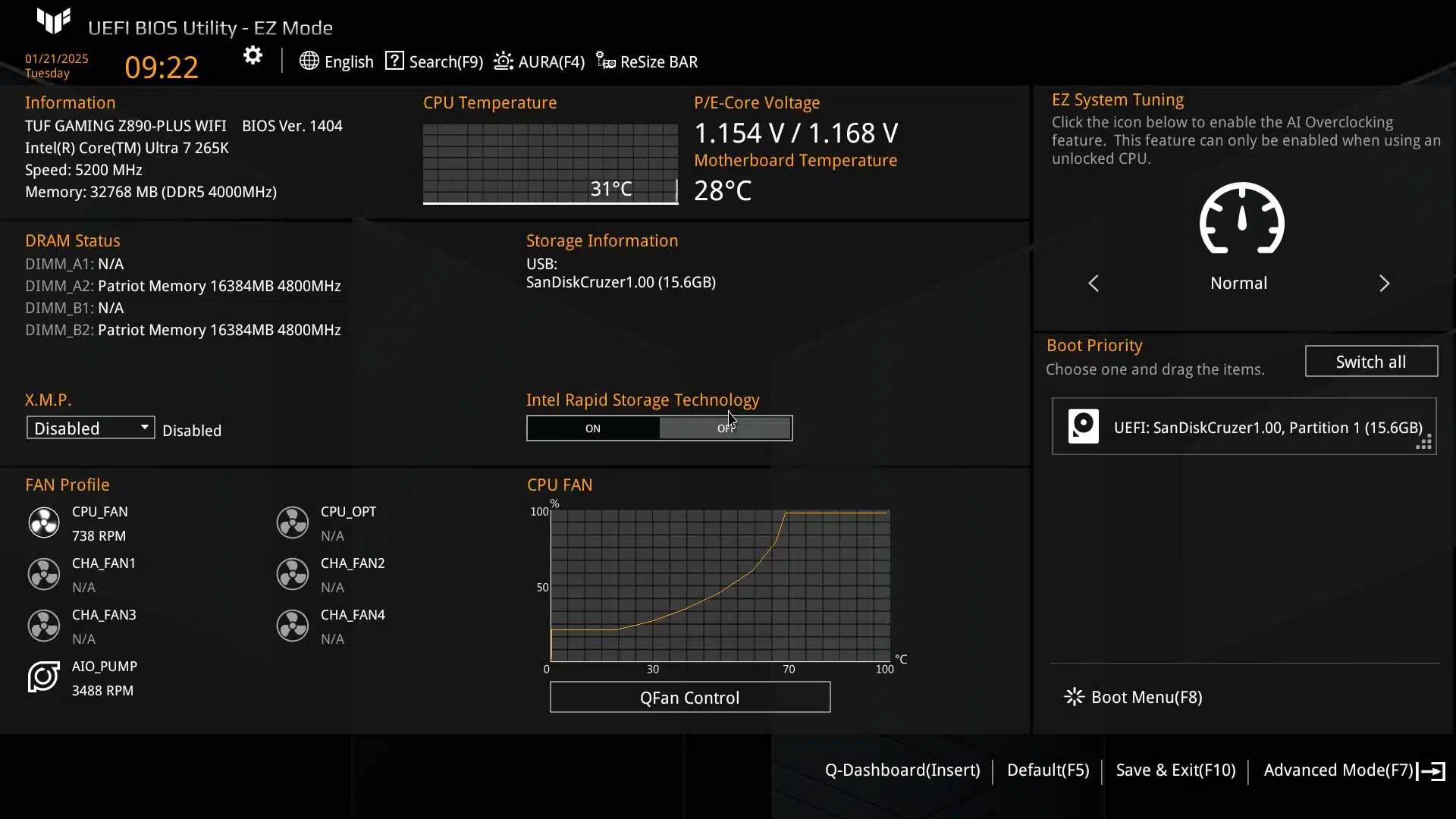Select UEFI SanDiskCruzer boot priority entry
Viewport: 1456px width, 819px height.
pyautogui.click(x=1244, y=426)
